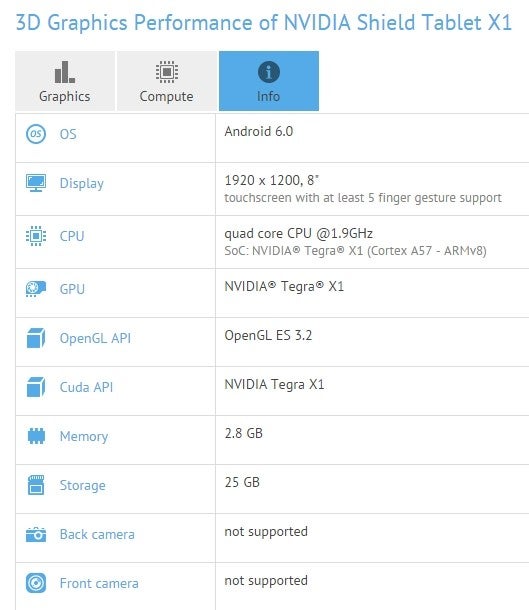Click the info circle icon
Screen dimensions: 529x610
(x=269, y=72)
